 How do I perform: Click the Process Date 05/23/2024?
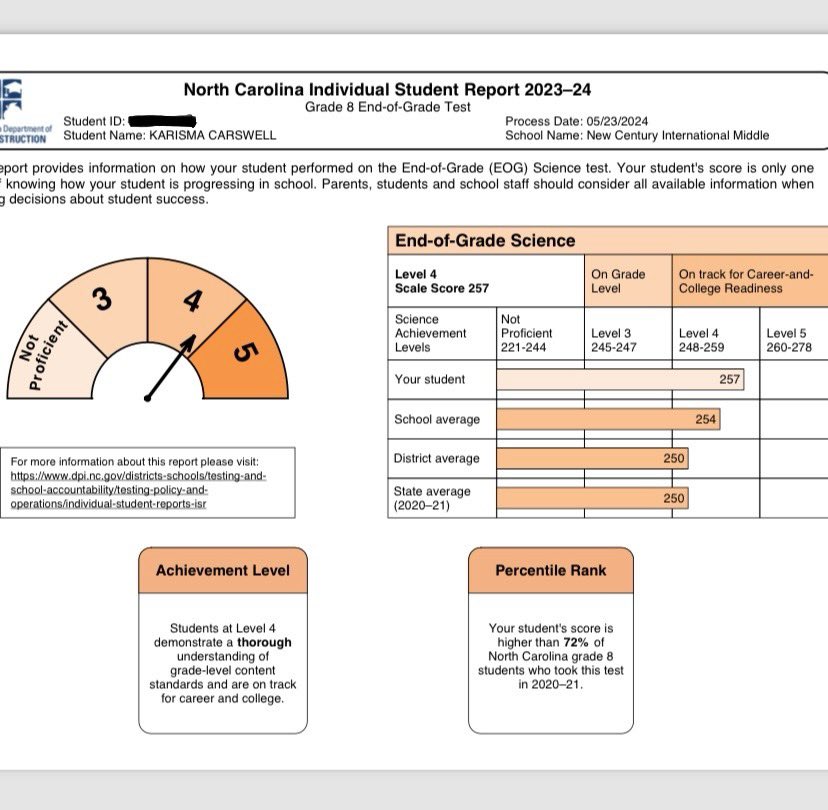coord(577,121)
